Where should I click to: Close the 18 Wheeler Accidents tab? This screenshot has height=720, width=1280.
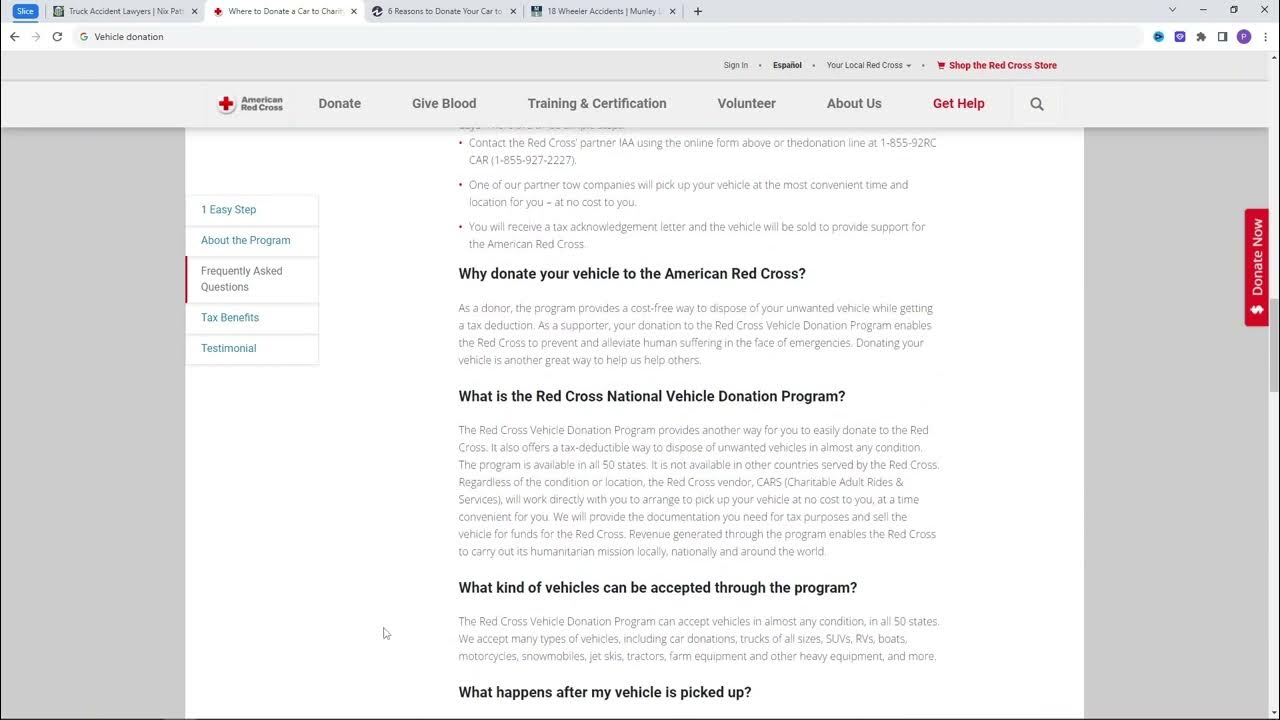(x=673, y=12)
